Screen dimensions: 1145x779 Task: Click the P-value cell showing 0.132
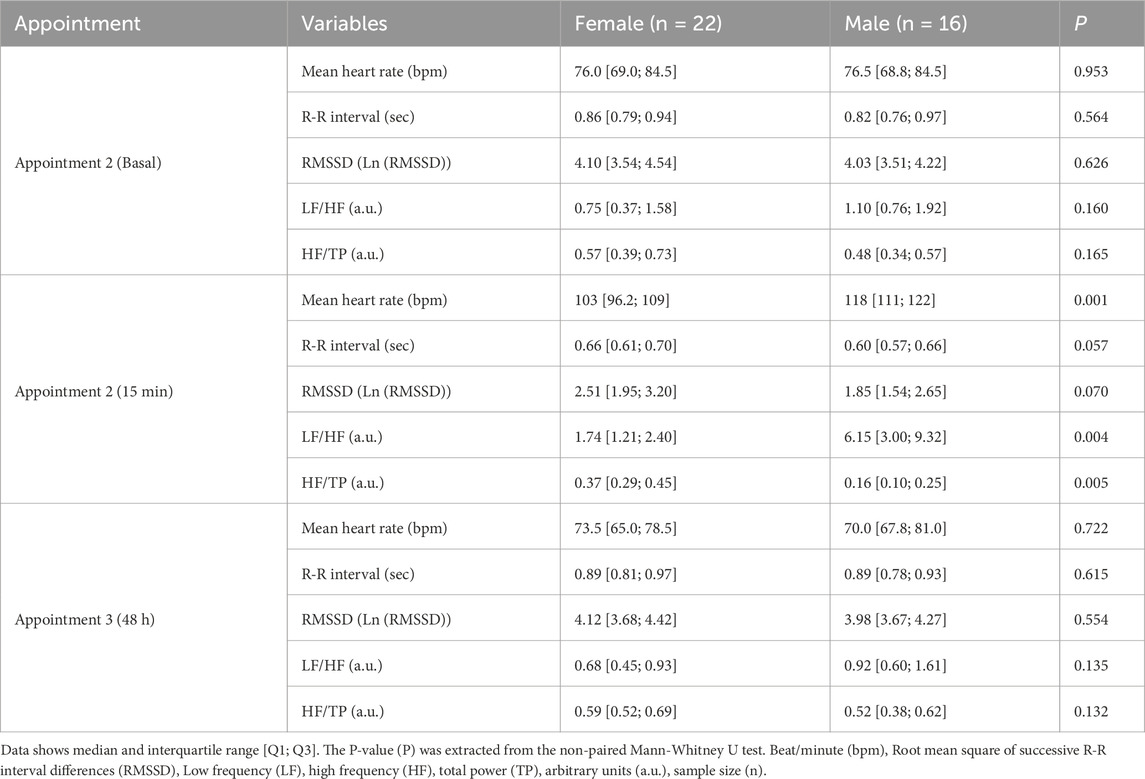[1092, 712]
